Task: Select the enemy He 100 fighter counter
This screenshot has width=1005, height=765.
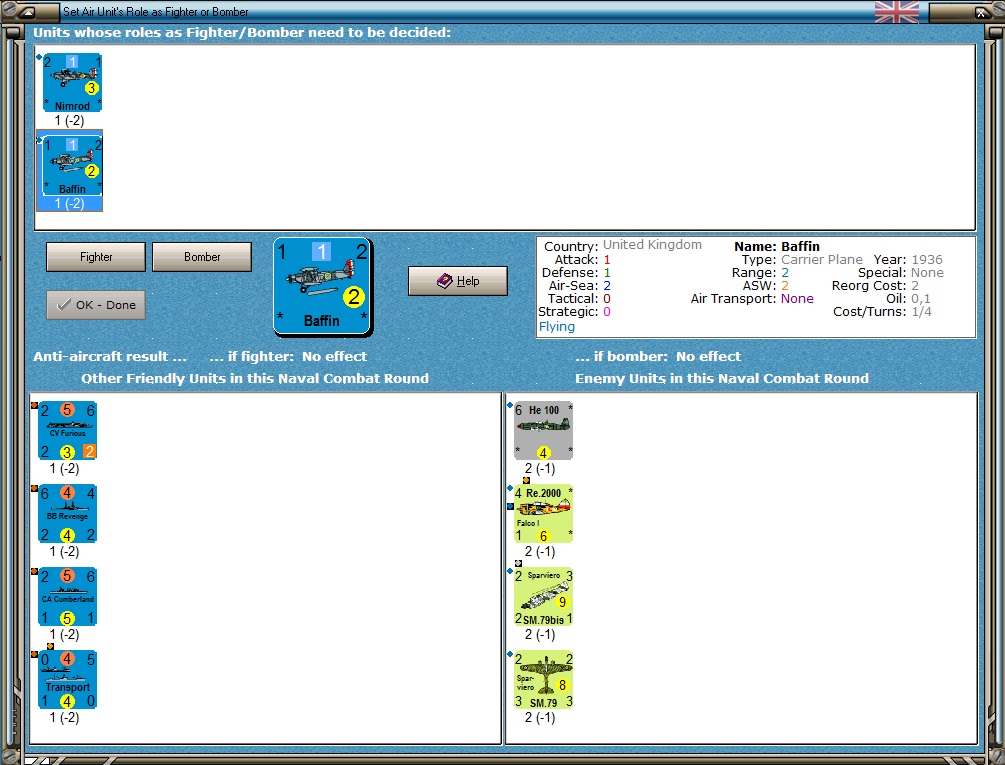Action: [544, 431]
